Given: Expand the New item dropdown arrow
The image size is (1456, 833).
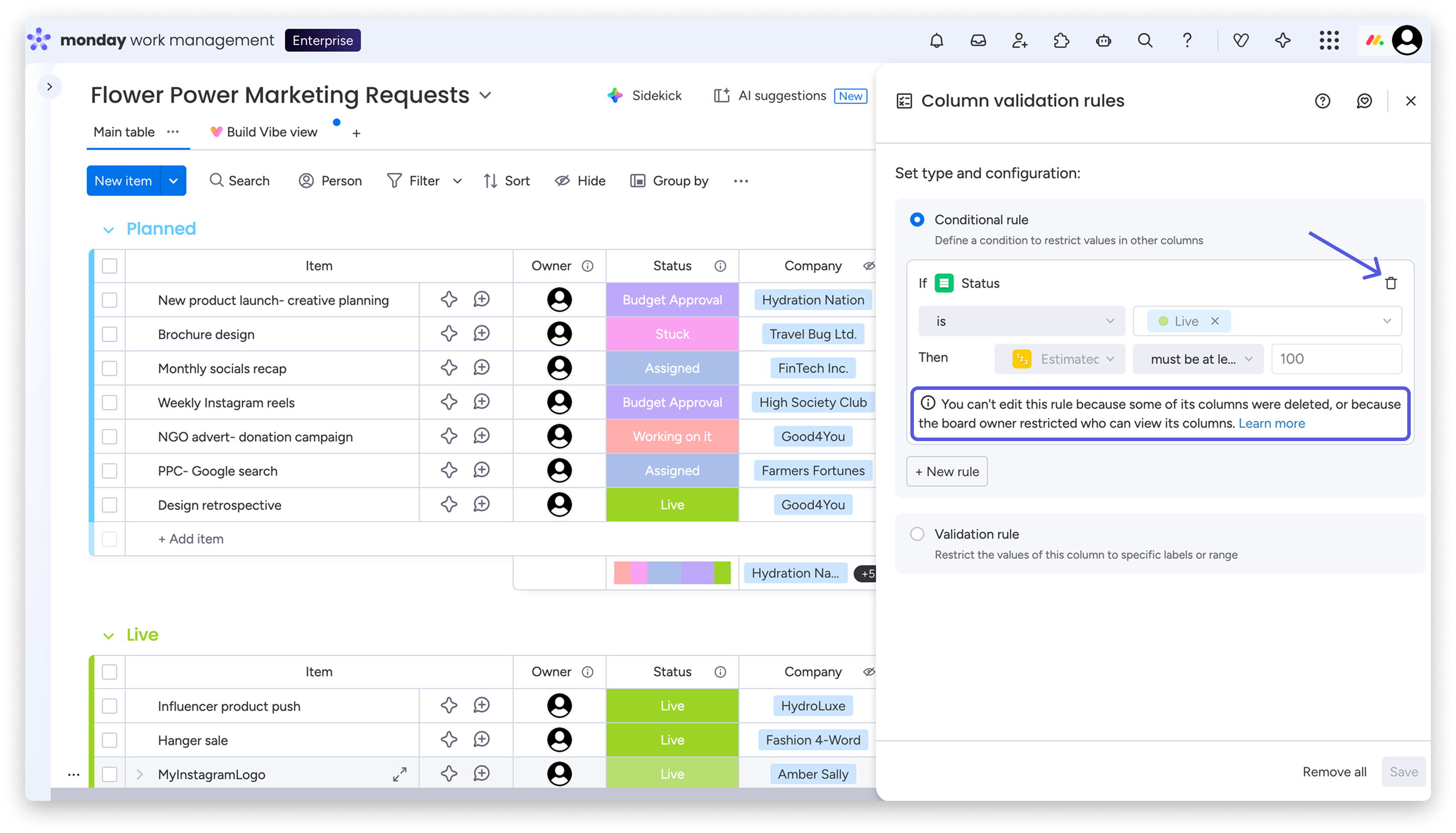Looking at the screenshot, I should coord(173,181).
